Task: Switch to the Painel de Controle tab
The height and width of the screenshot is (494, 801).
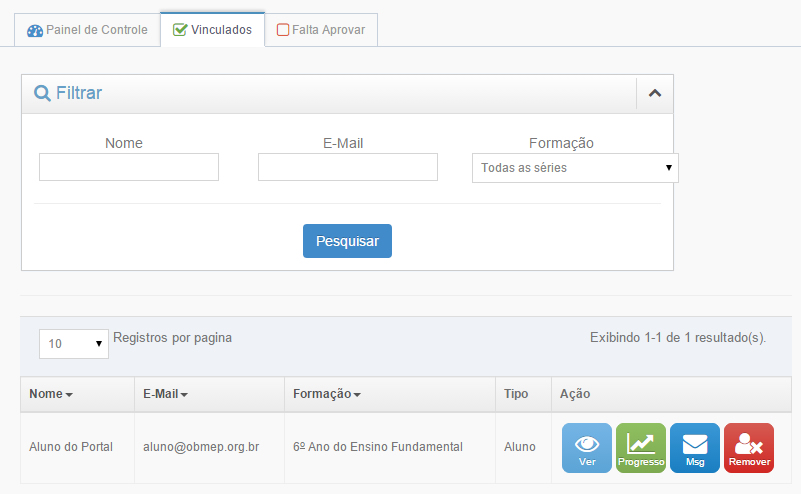Action: click(87, 30)
